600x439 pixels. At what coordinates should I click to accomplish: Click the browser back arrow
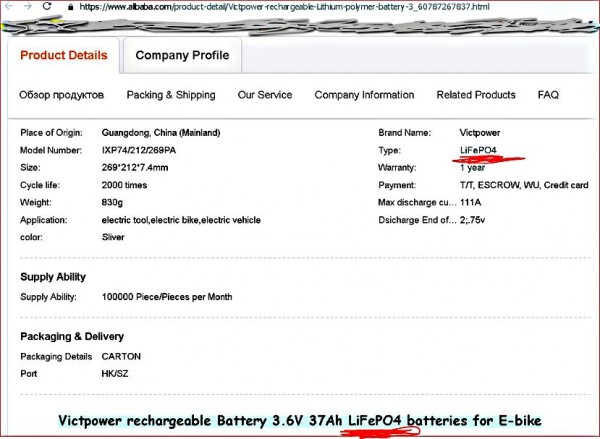[8, 6]
